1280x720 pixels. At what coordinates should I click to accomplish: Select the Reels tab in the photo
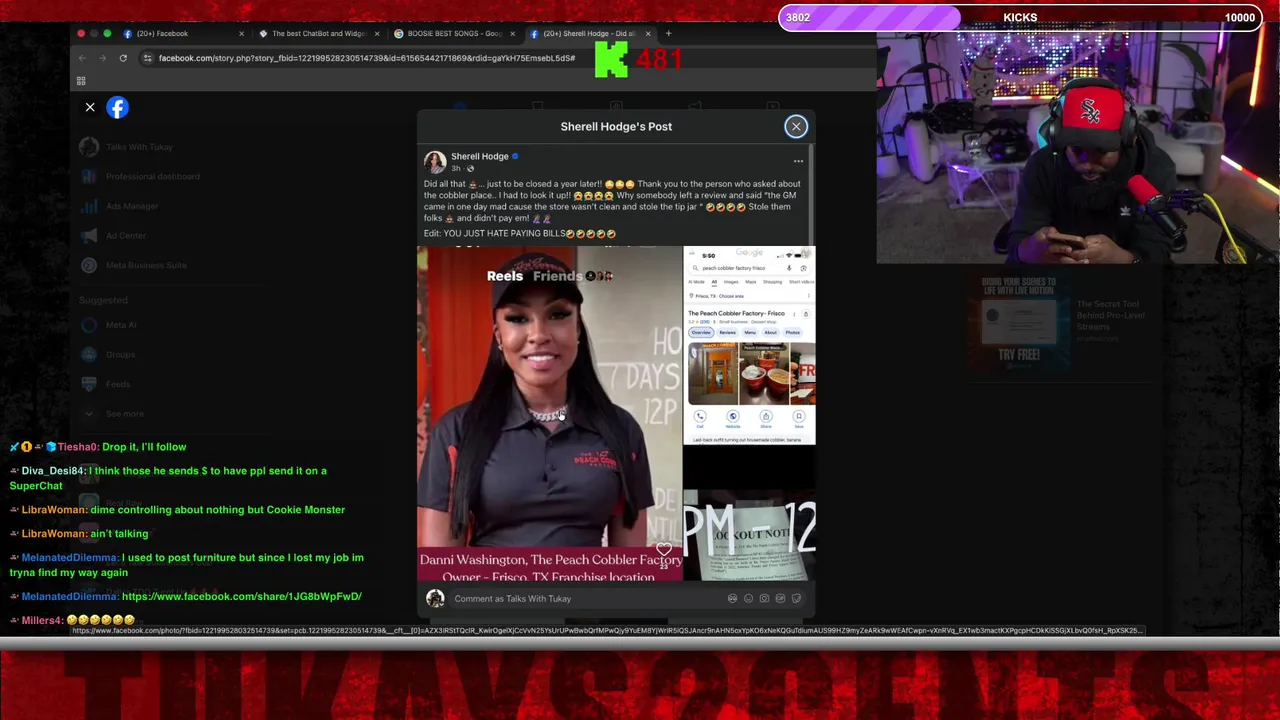pos(504,276)
